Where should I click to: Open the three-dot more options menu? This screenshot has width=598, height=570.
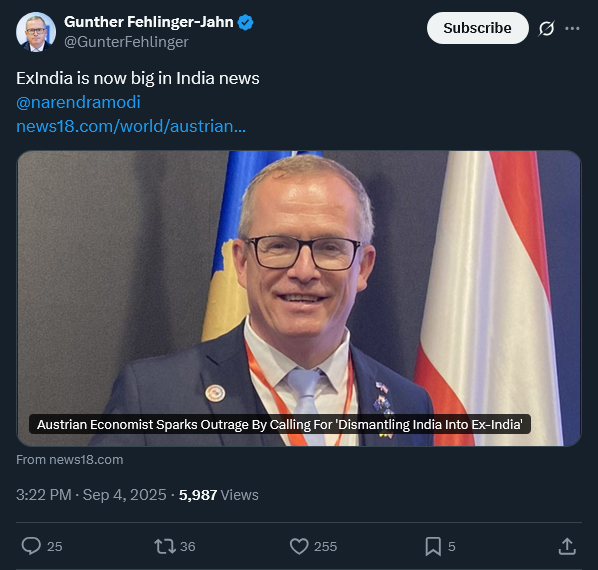pos(572,28)
